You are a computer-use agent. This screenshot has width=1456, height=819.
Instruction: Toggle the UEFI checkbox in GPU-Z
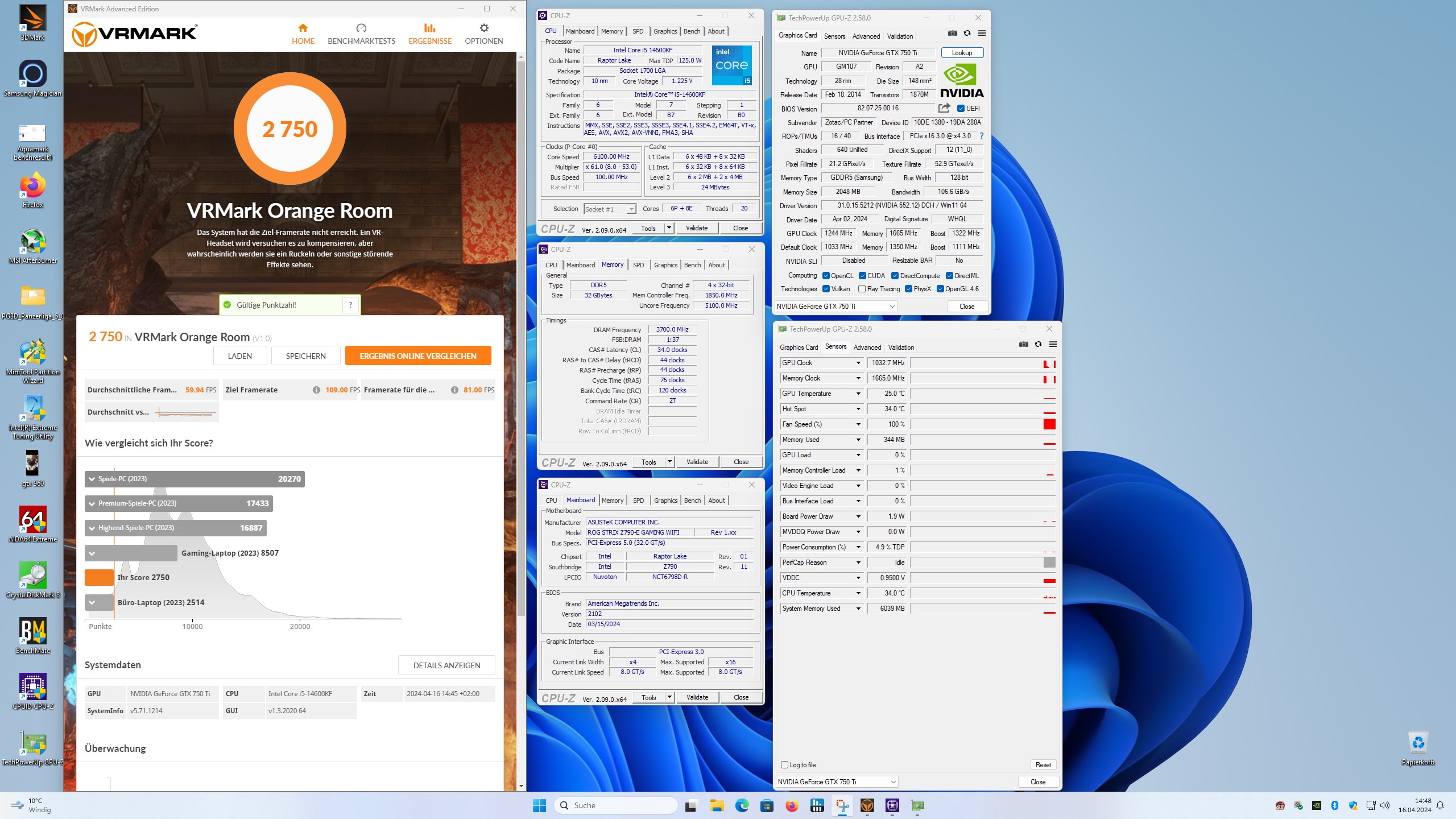point(961,109)
